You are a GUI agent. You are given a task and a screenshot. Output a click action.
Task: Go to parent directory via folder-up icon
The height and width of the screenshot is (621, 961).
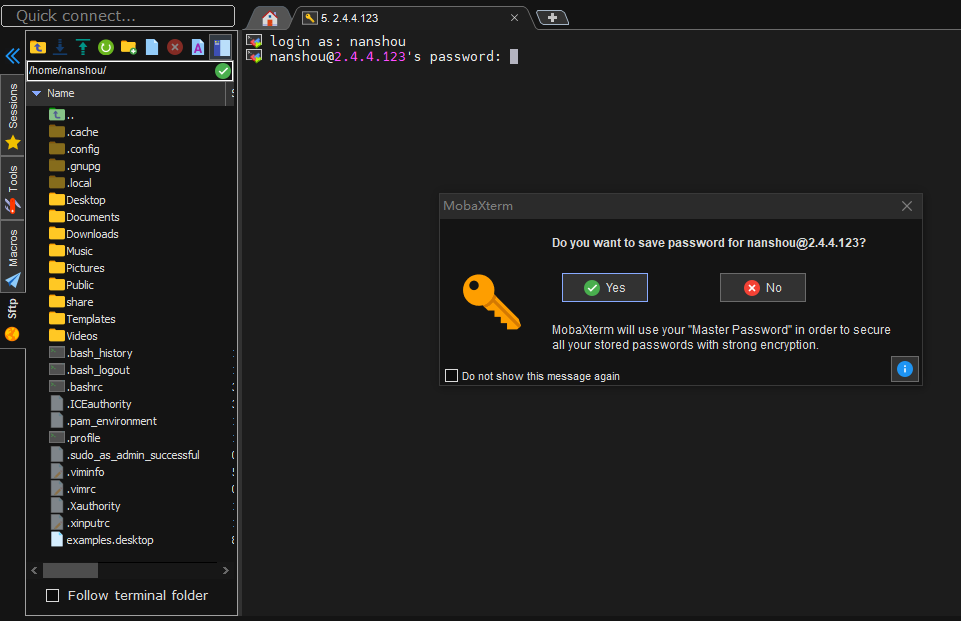[38, 47]
